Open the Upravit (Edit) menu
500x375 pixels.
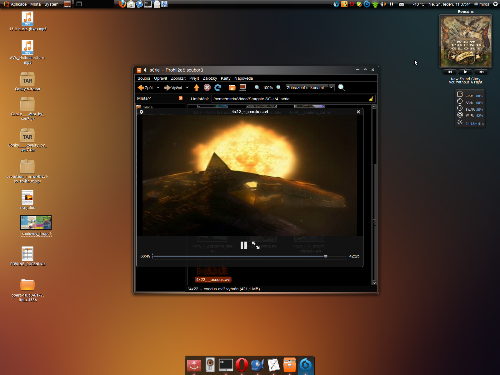pos(160,78)
